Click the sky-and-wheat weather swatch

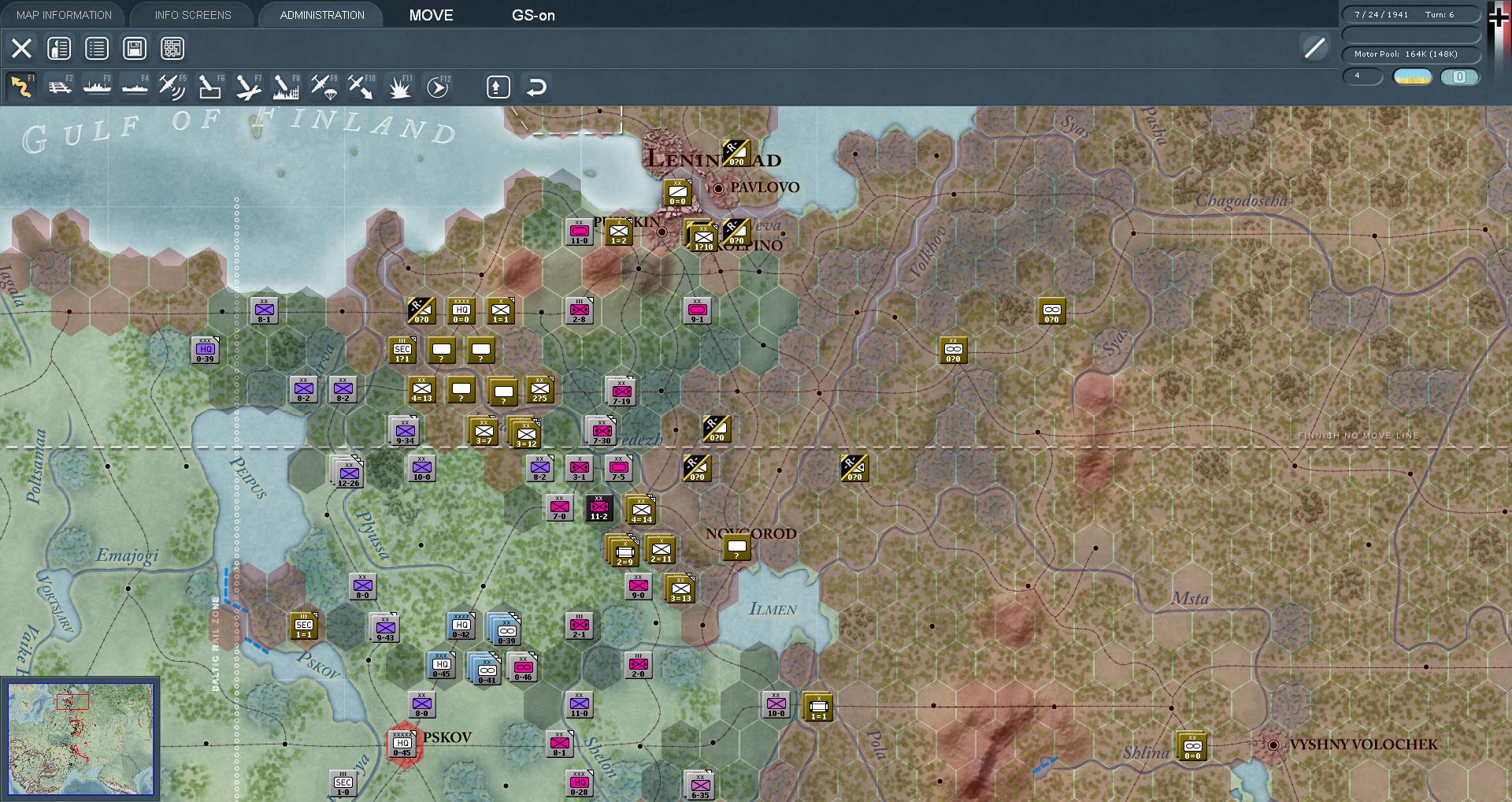pyautogui.click(x=1413, y=76)
